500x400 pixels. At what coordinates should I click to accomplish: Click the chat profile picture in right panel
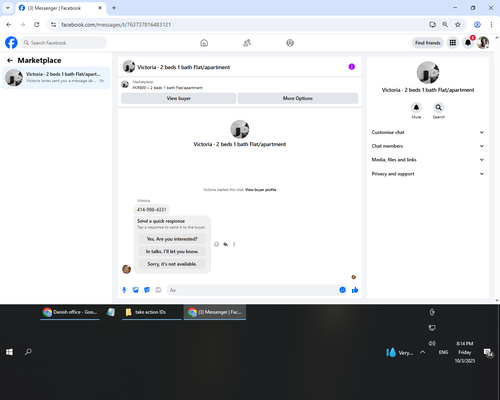point(428,72)
